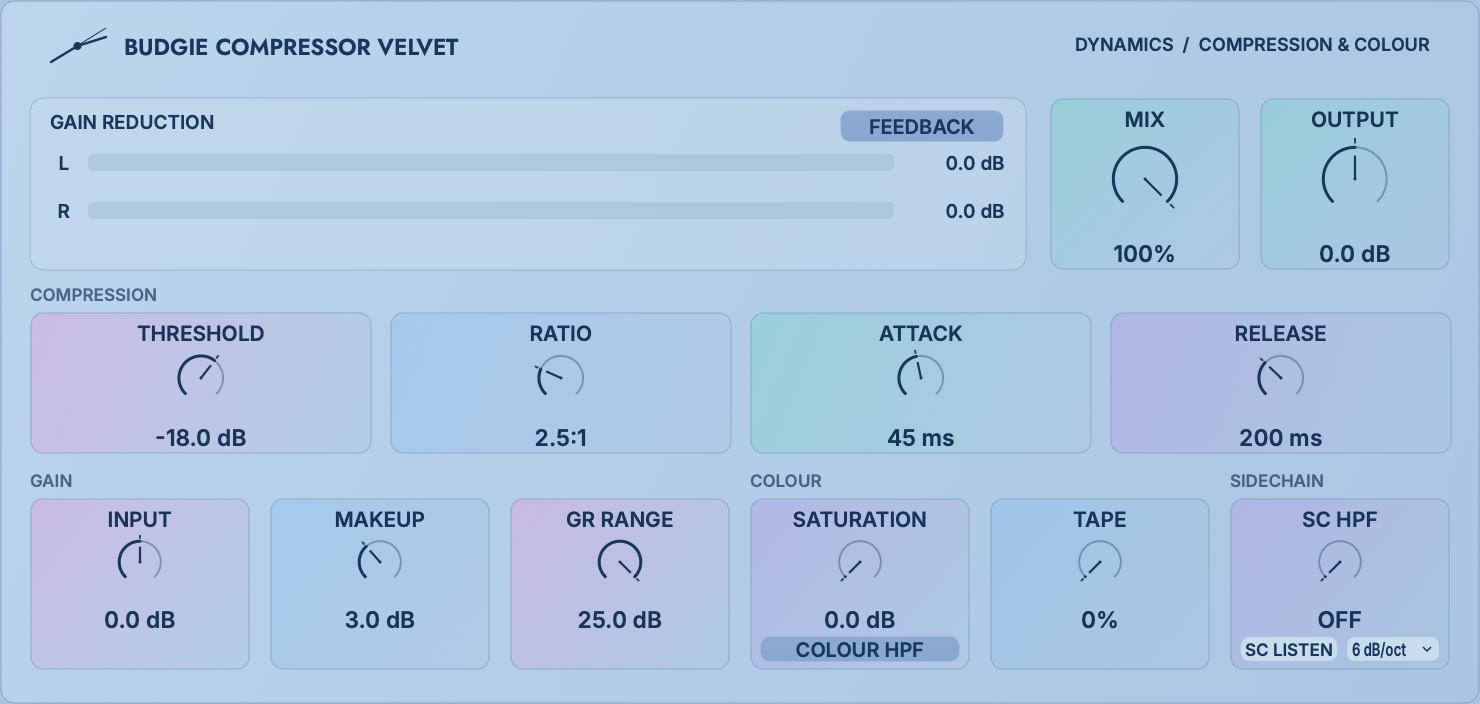Click the GR Range knob
This screenshot has width=1480, height=704.
pos(620,562)
